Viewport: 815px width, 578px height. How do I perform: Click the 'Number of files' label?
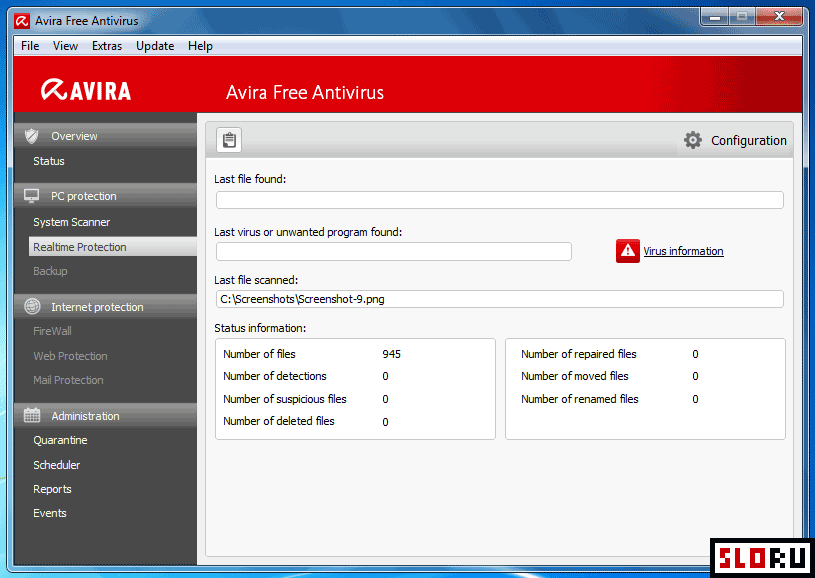[259, 354]
